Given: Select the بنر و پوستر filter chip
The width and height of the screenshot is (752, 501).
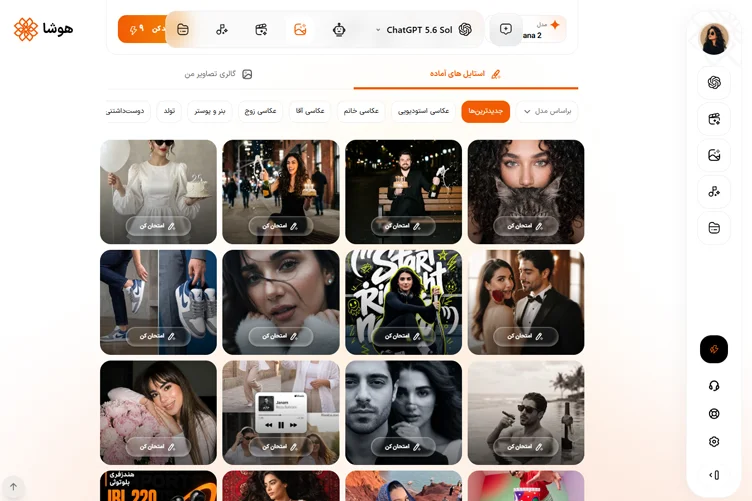Looking at the screenshot, I should [210, 111].
